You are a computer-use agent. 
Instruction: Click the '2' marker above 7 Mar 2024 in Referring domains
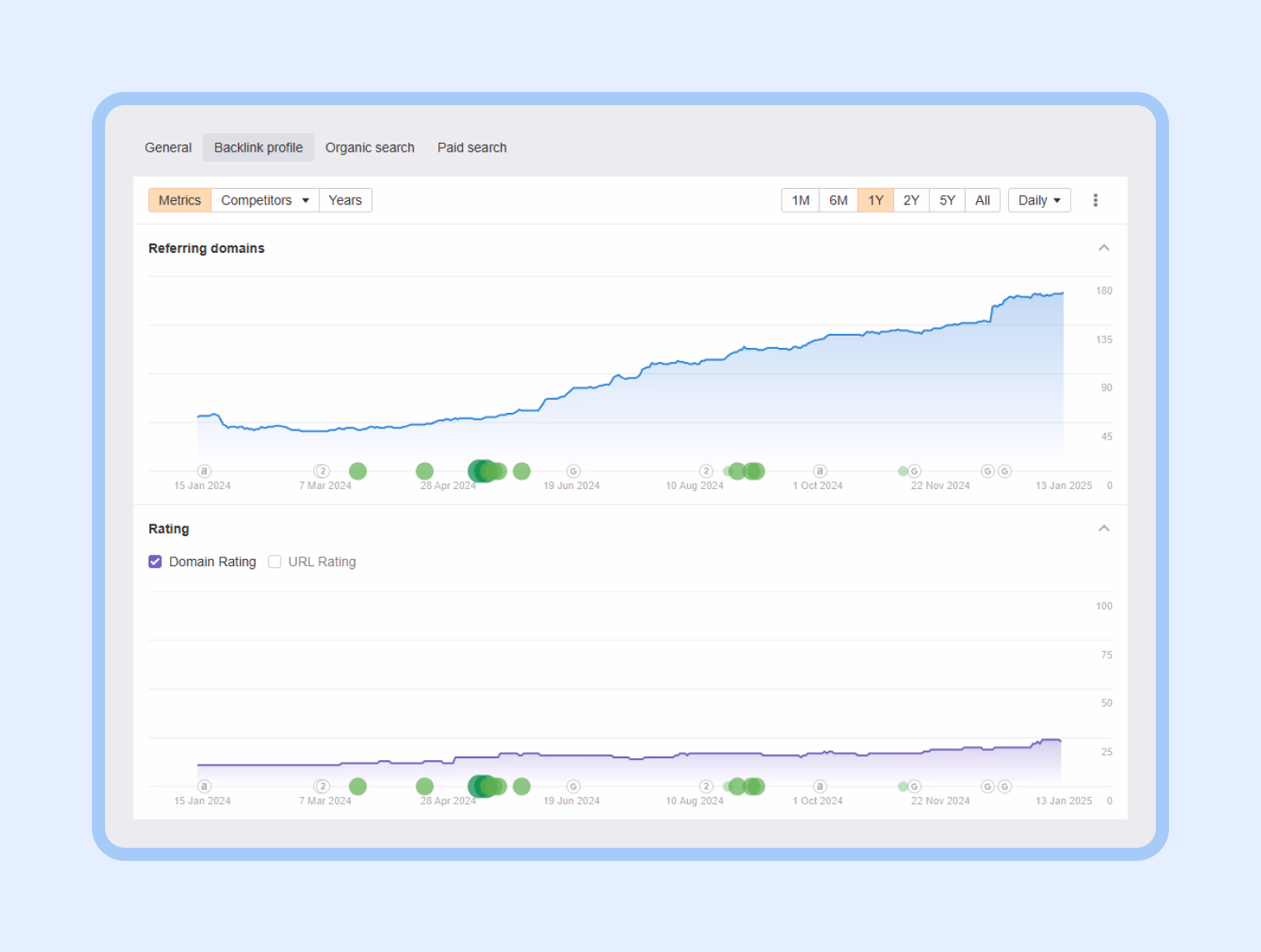323,471
